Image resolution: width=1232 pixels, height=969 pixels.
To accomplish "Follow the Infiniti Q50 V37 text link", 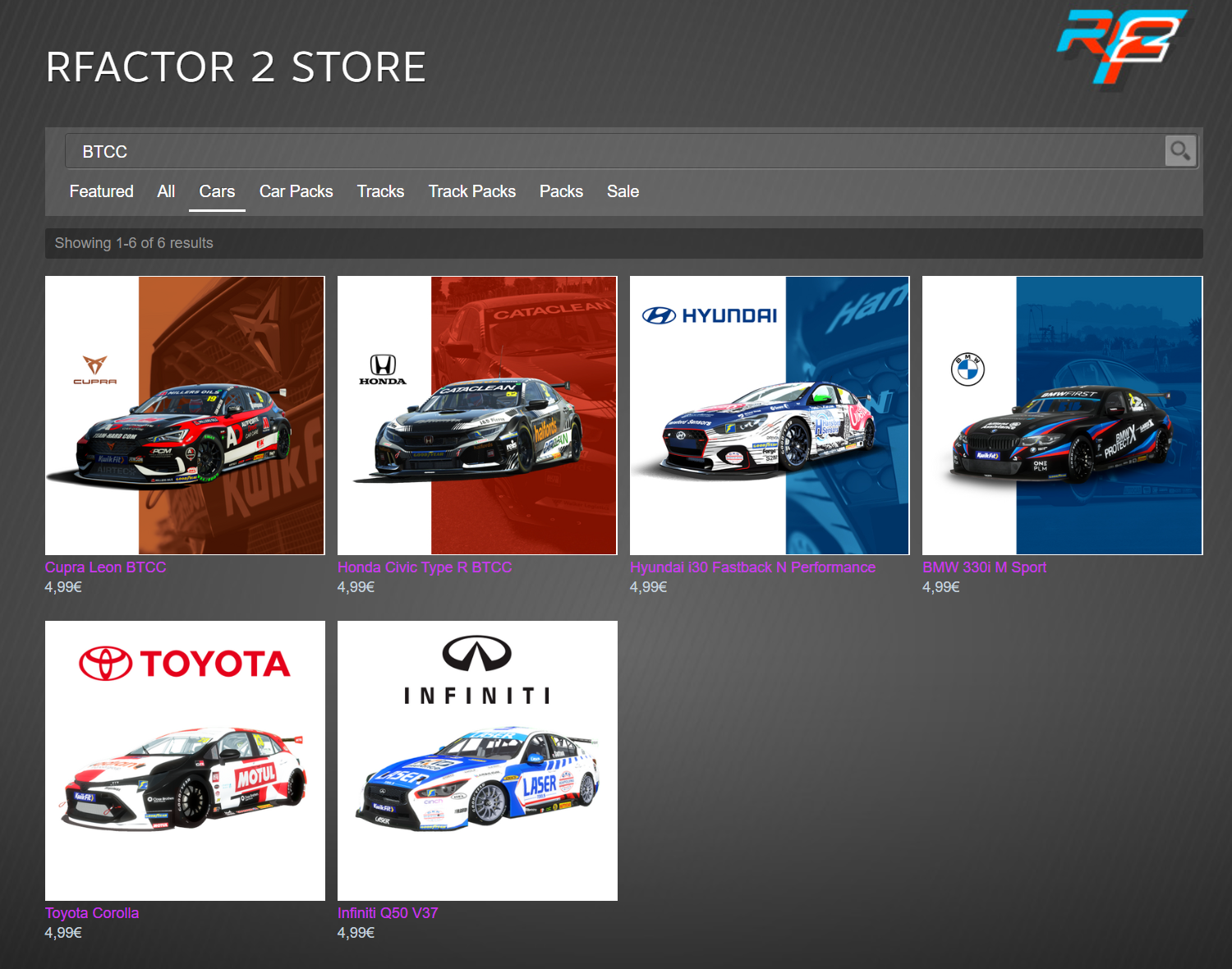I will 388,913.
